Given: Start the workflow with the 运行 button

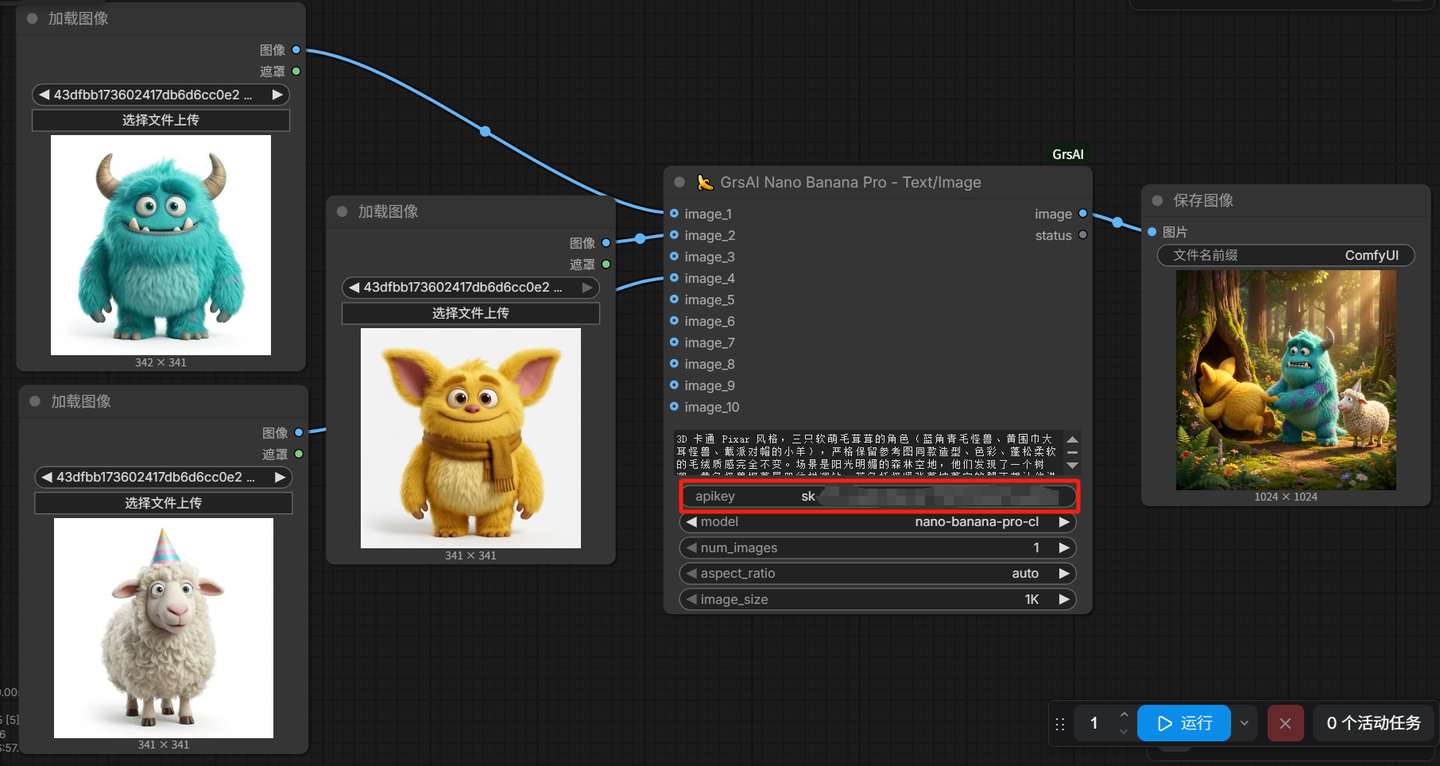Looking at the screenshot, I should [1184, 723].
